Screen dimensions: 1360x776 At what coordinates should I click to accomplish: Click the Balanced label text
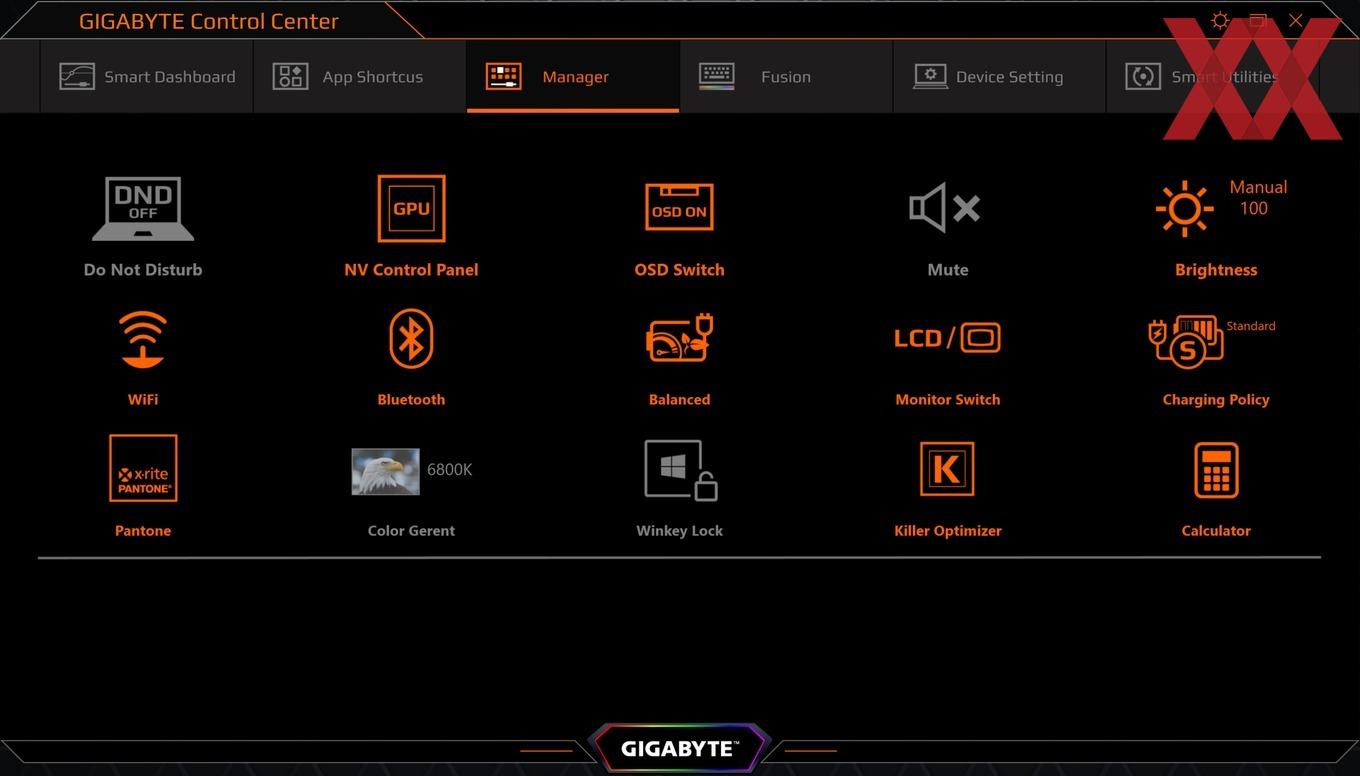[x=679, y=399]
